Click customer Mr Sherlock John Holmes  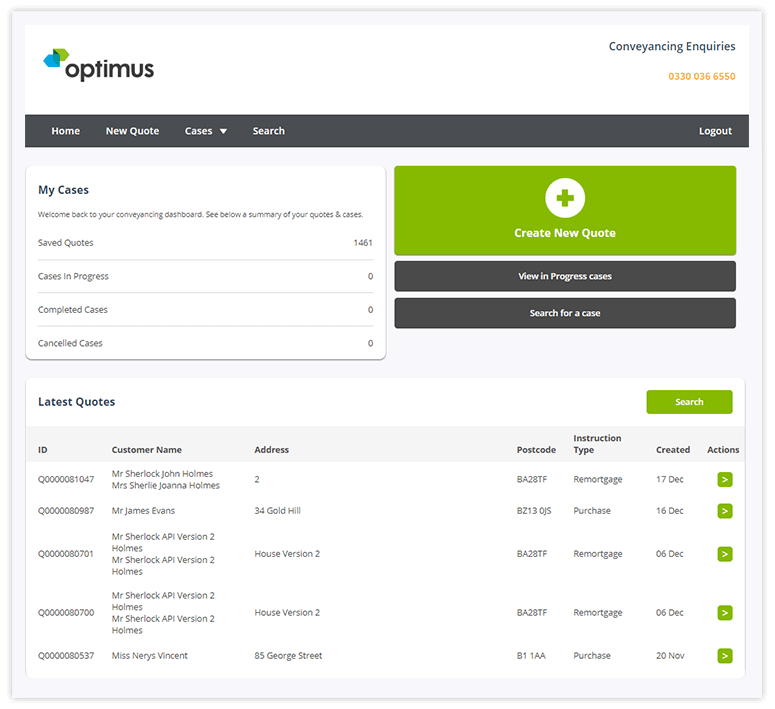(x=162, y=474)
